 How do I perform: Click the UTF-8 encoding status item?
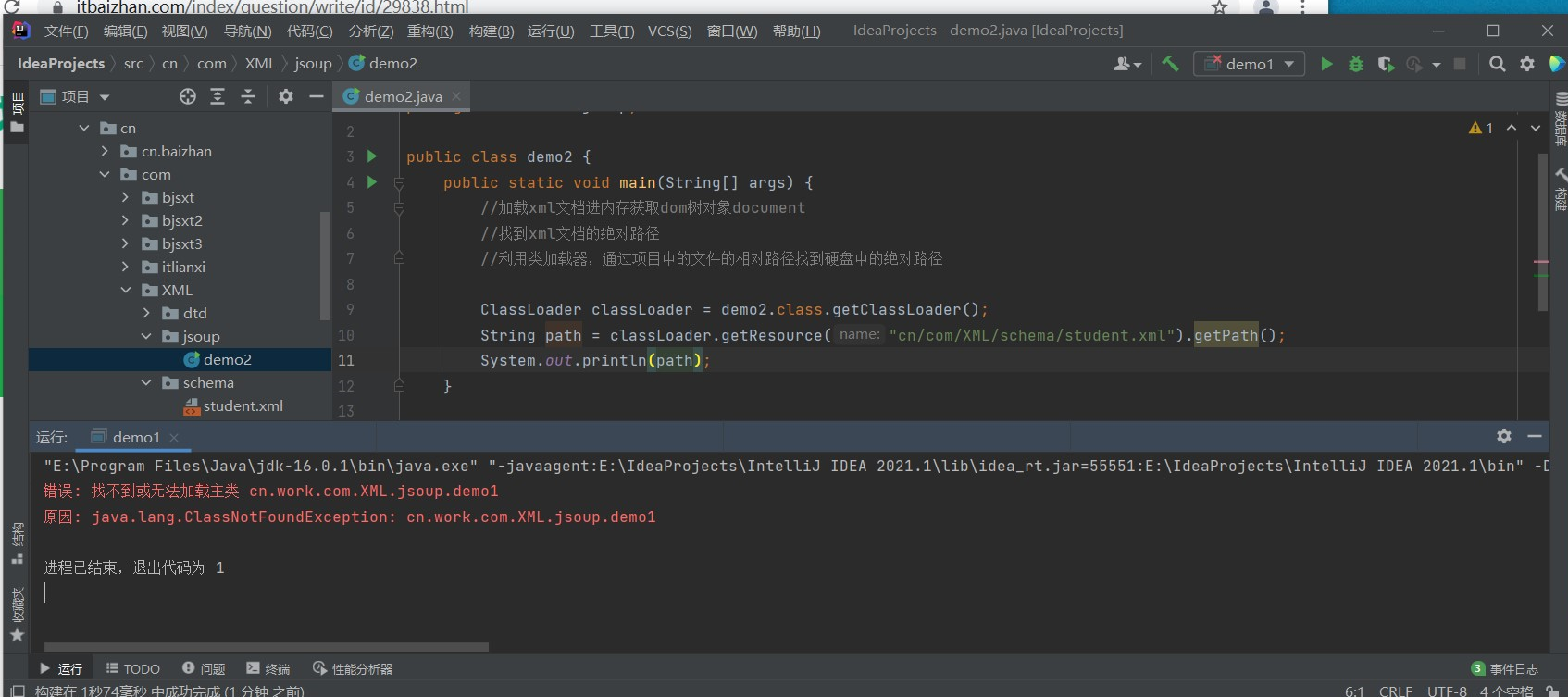click(1447, 691)
